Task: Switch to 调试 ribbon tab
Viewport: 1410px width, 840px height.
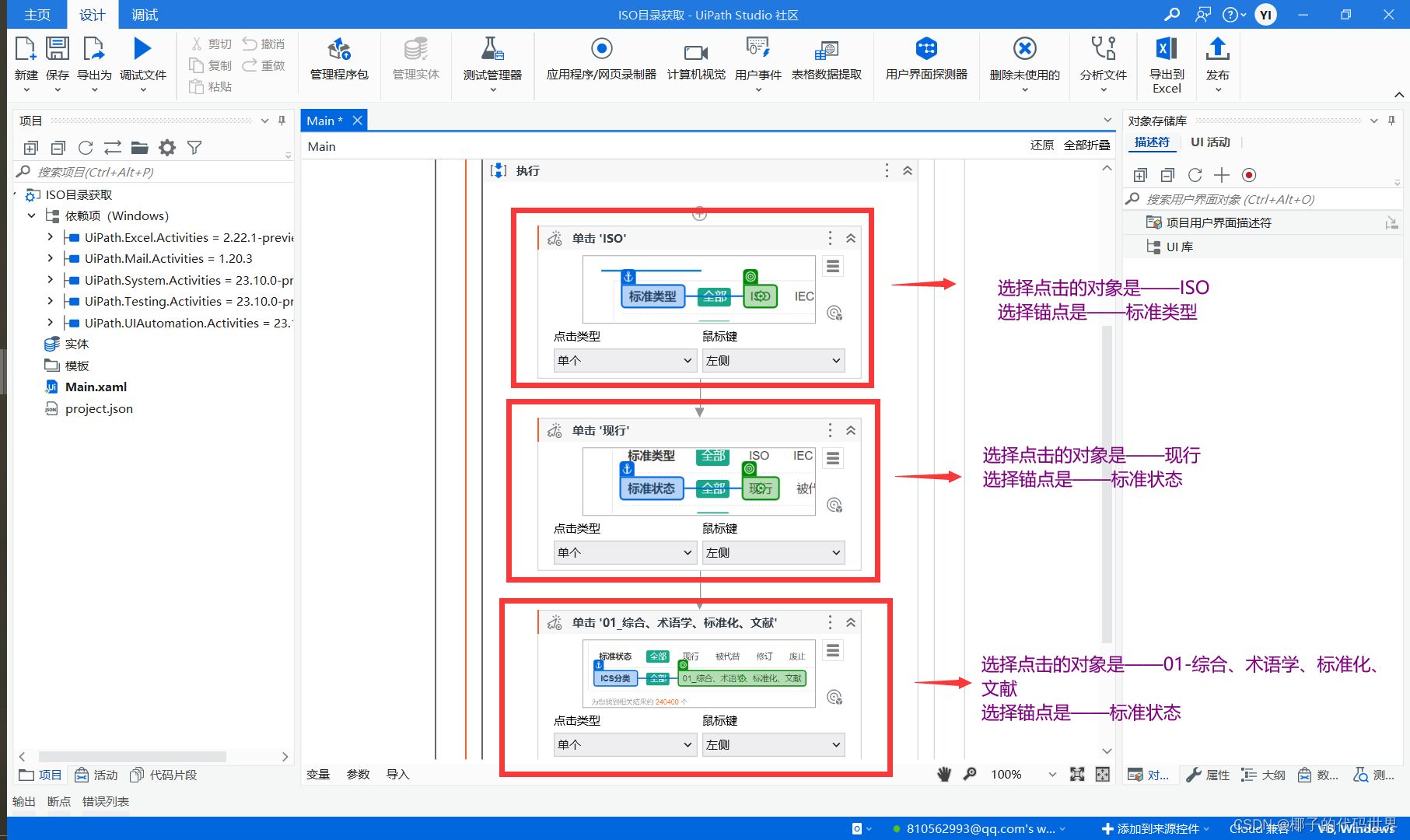Action: pyautogui.click(x=145, y=15)
